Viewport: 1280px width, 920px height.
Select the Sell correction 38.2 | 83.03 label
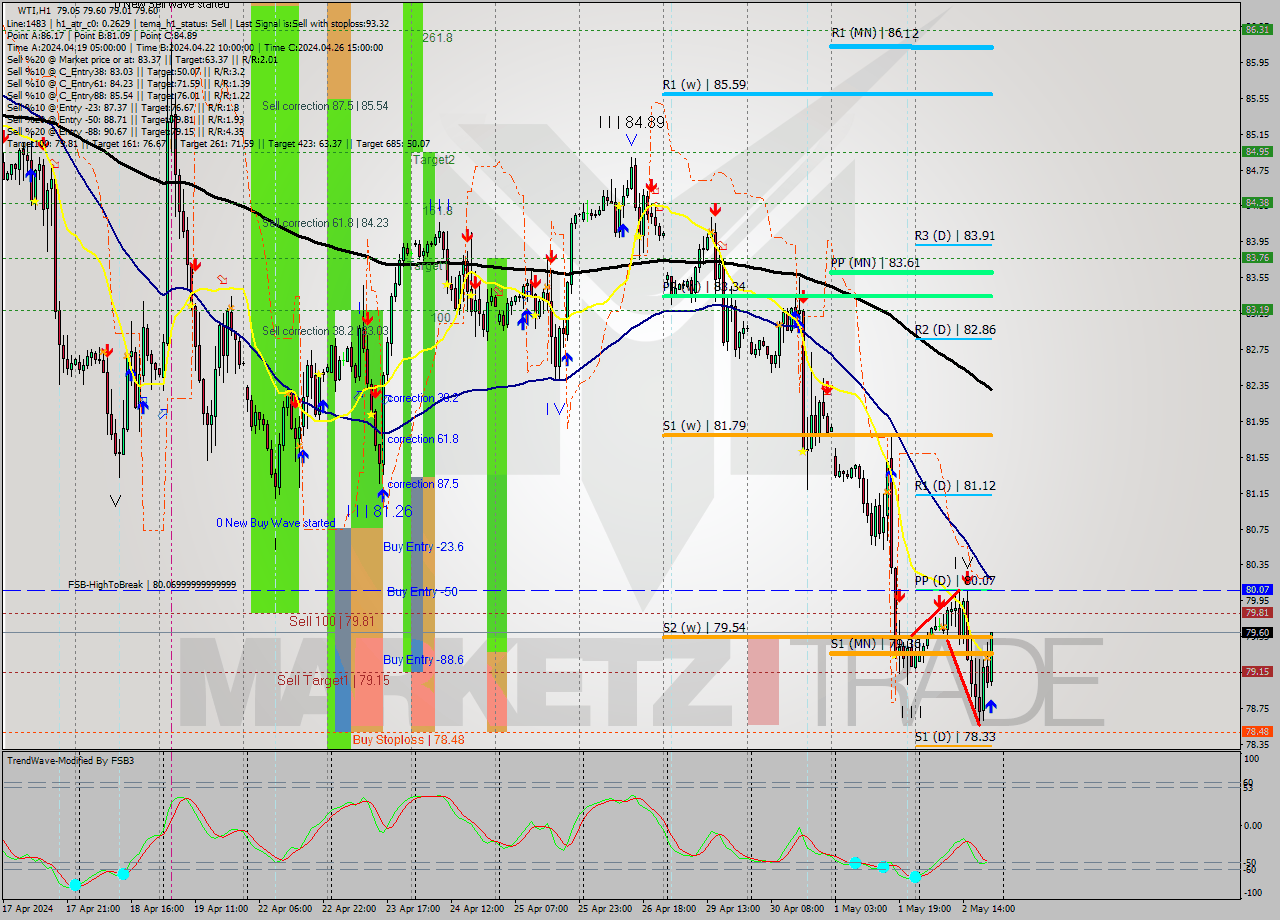(x=325, y=331)
